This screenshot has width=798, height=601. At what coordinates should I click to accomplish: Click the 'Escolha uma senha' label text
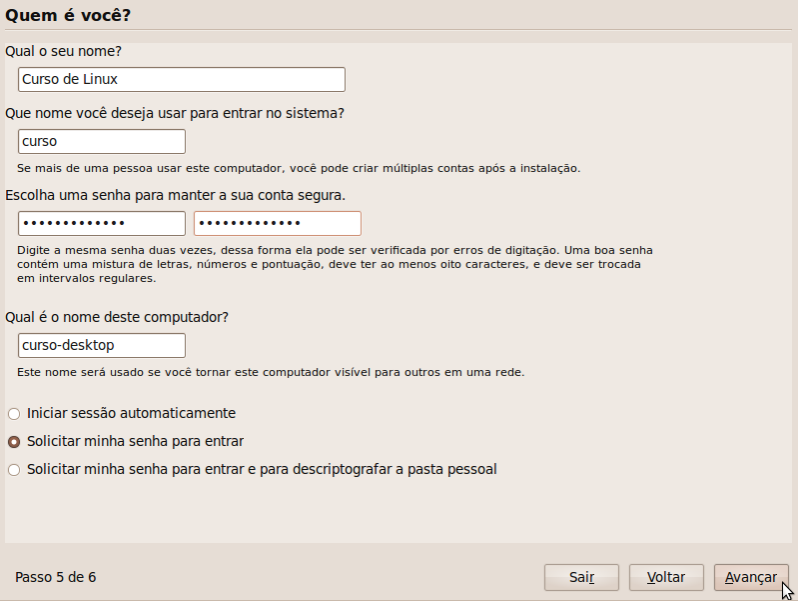click(175, 195)
